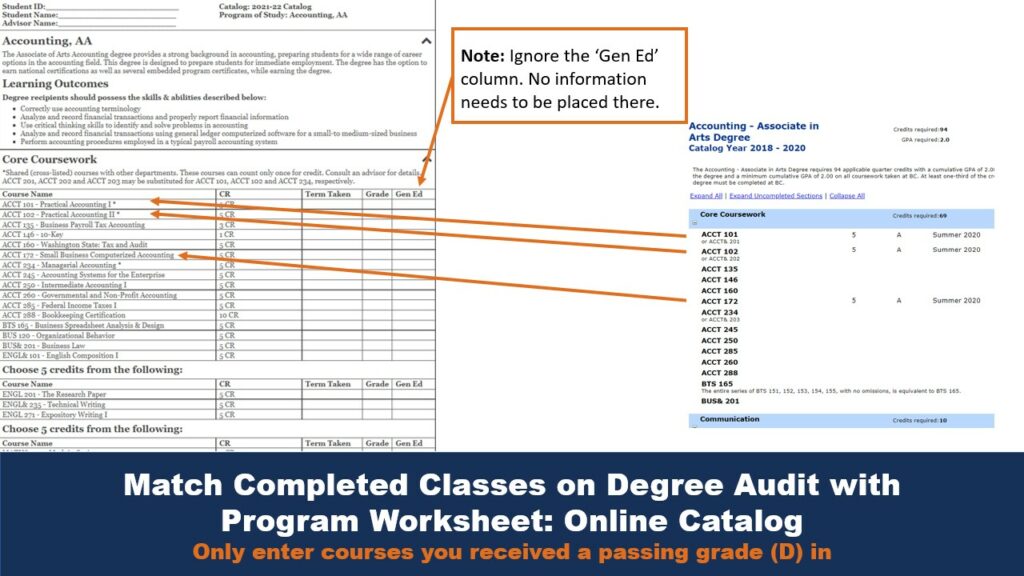Image resolution: width=1024 pixels, height=576 pixels.
Task: Click 'or ACCT& 203' under ACCT 234
Action: pyautogui.click(x=720, y=320)
